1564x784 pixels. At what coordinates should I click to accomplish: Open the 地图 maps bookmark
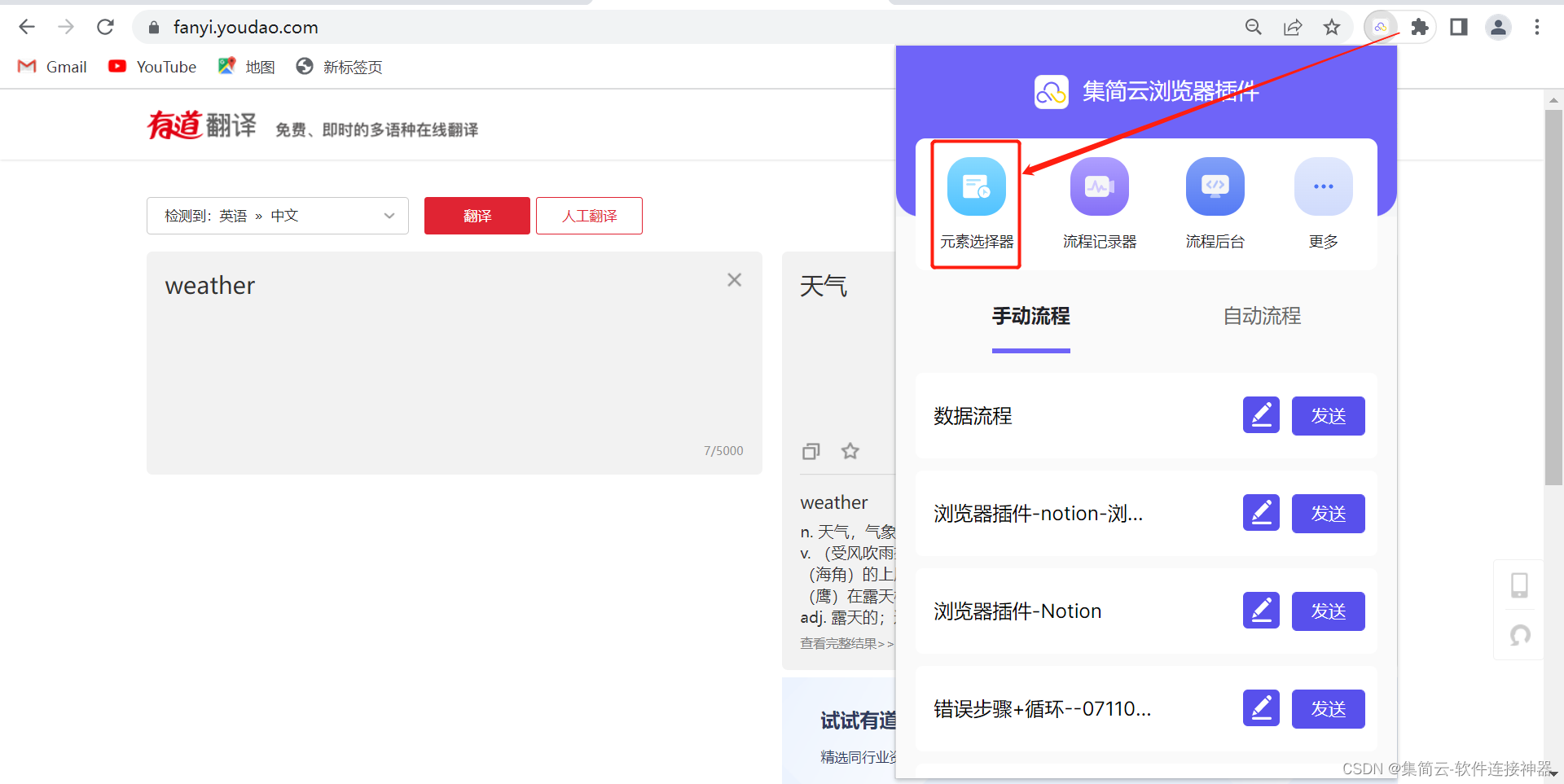[246, 67]
